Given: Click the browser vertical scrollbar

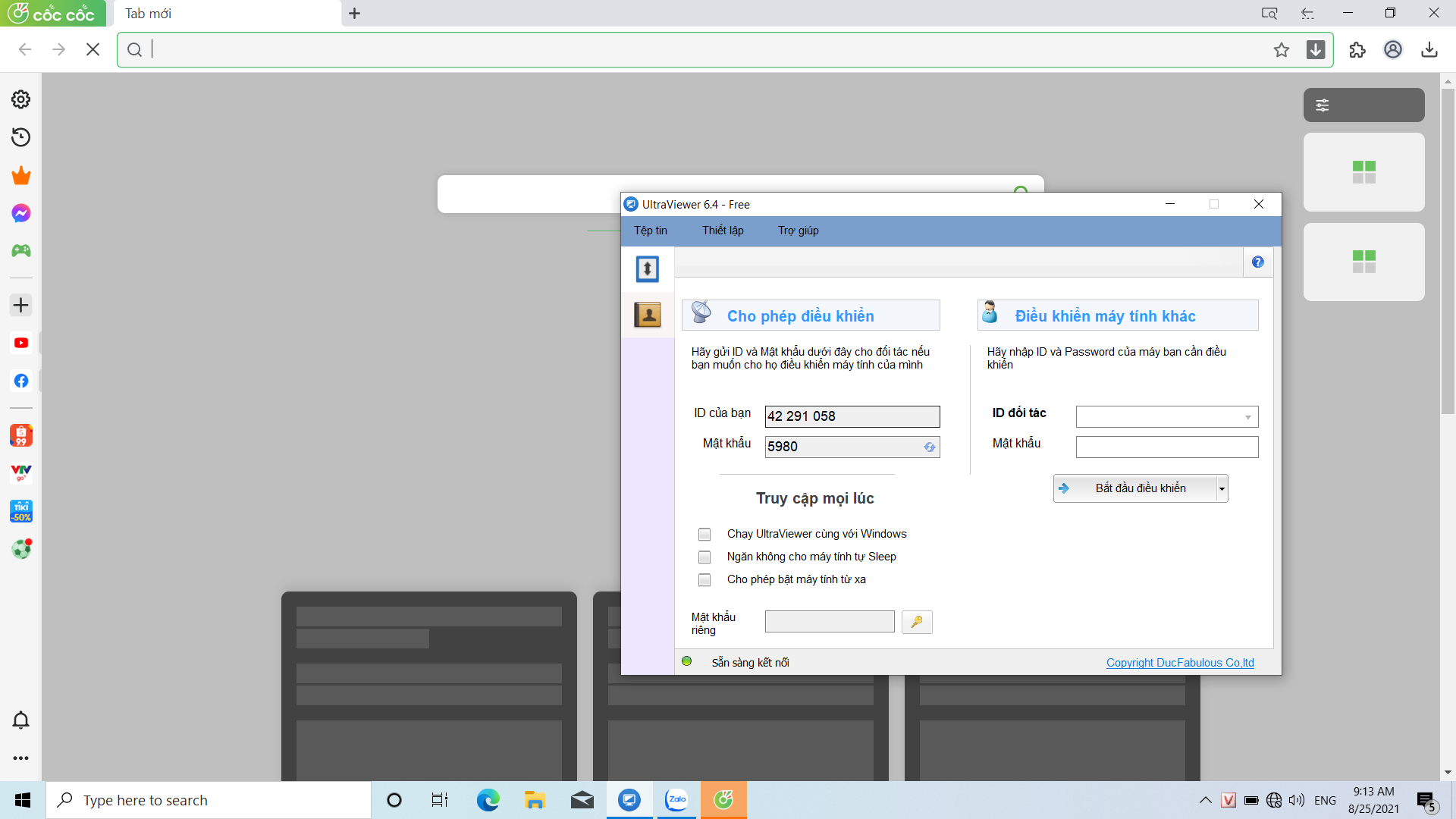Looking at the screenshot, I should pyautogui.click(x=1448, y=250).
